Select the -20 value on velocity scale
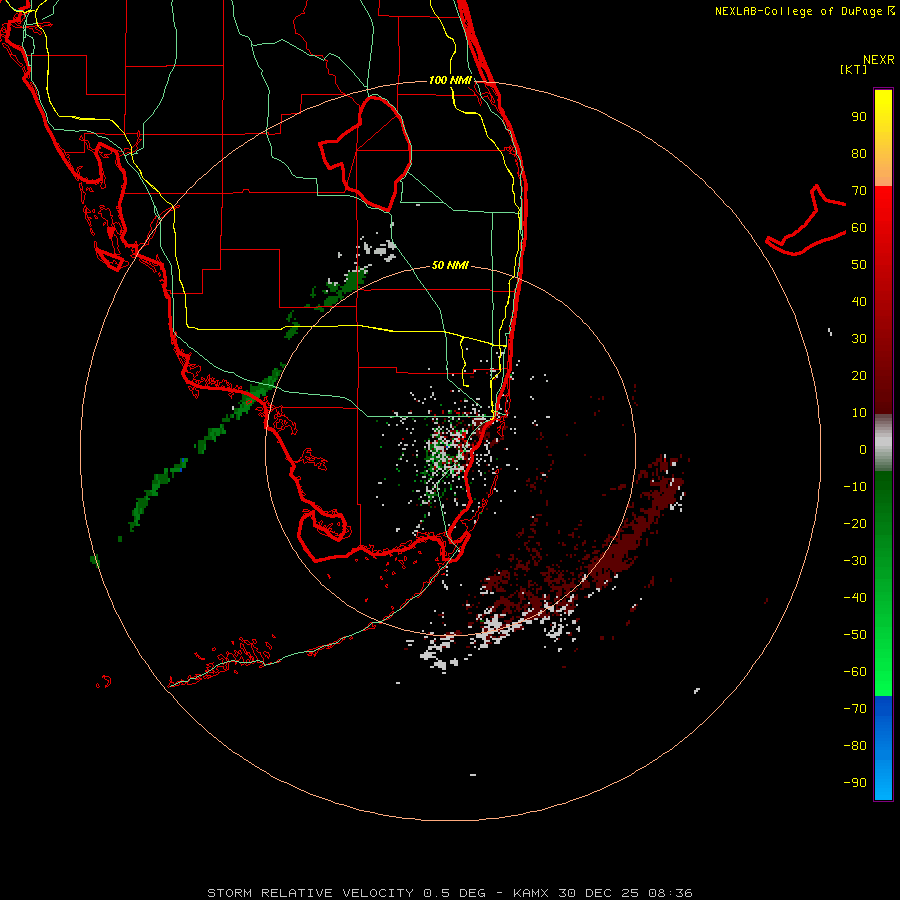The width and height of the screenshot is (900, 900). 855,524
